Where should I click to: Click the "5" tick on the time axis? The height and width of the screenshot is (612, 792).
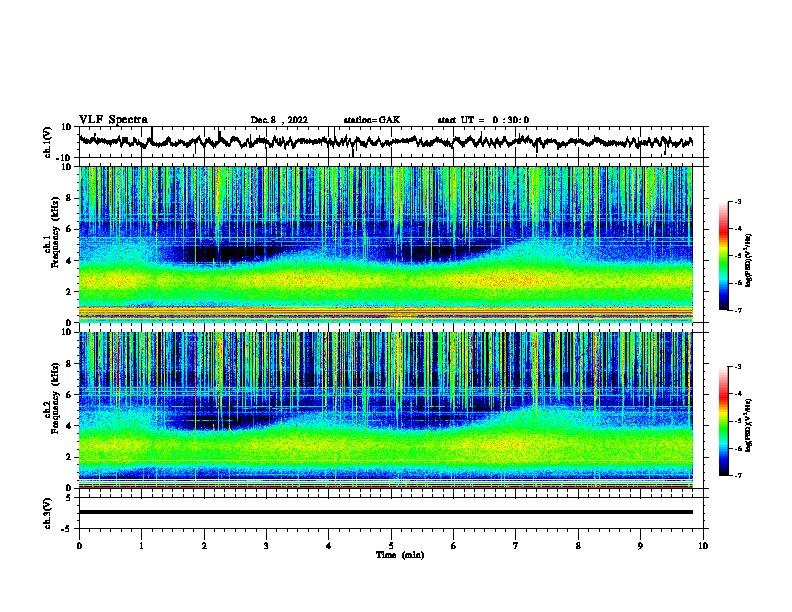point(391,546)
